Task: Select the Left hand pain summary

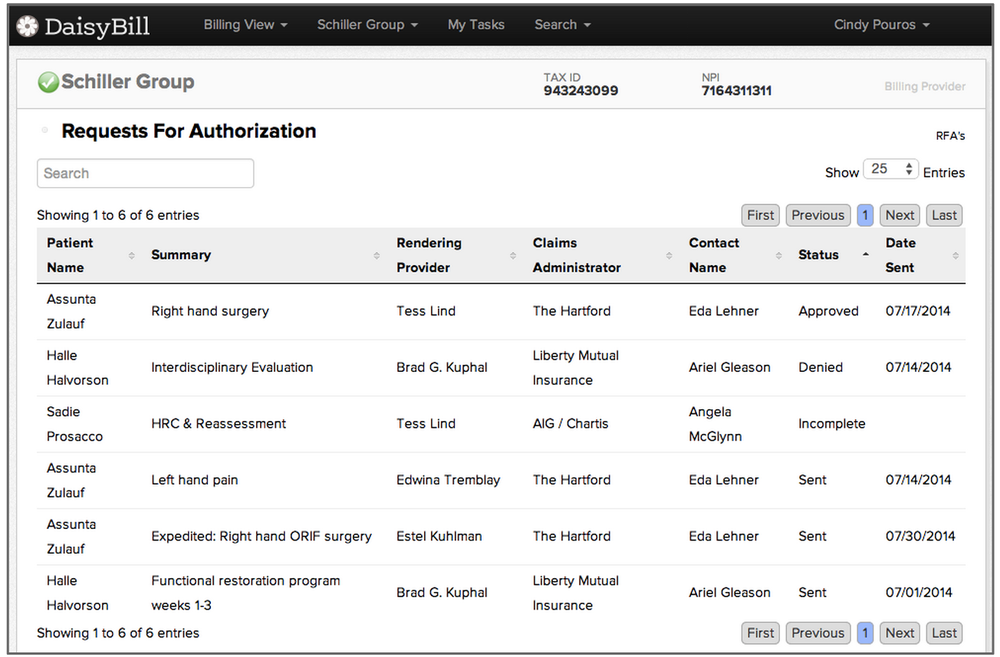Action: [x=195, y=480]
